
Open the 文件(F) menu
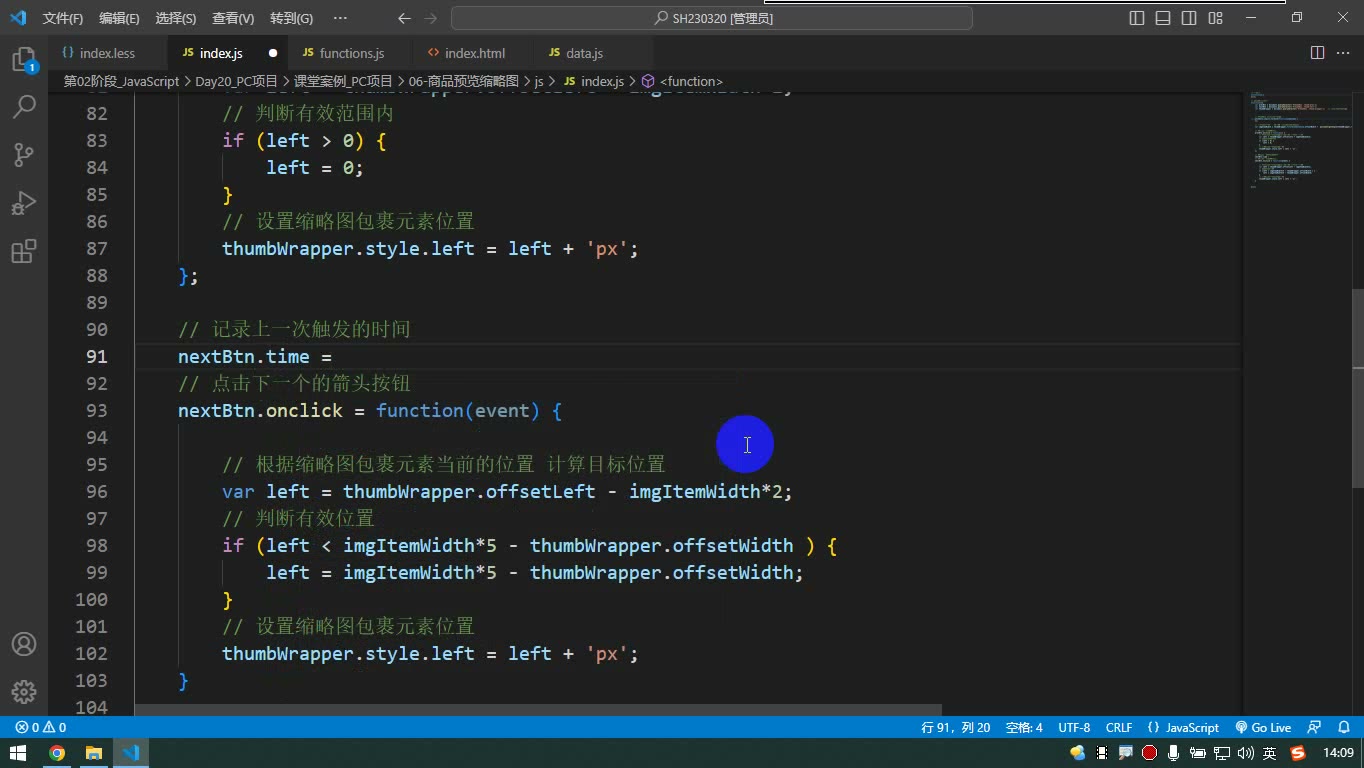(x=63, y=18)
